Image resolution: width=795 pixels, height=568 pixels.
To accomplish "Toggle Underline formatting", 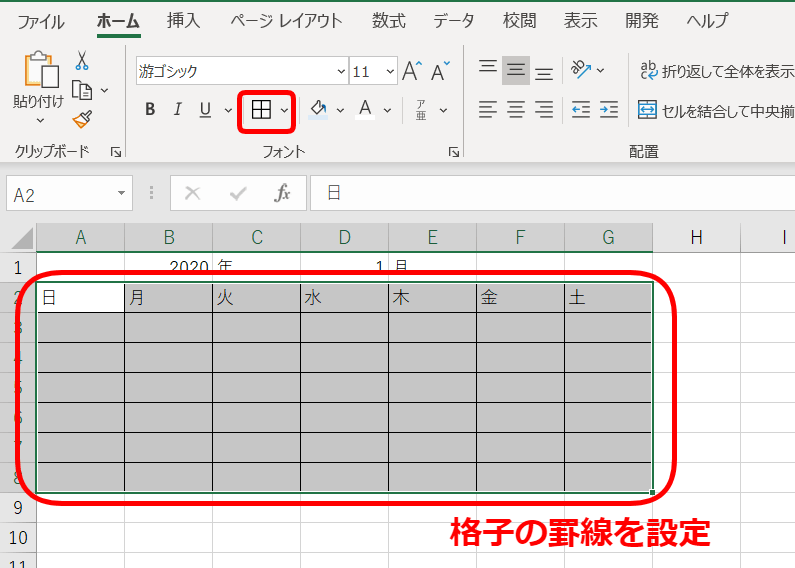I will tap(204, 110).
